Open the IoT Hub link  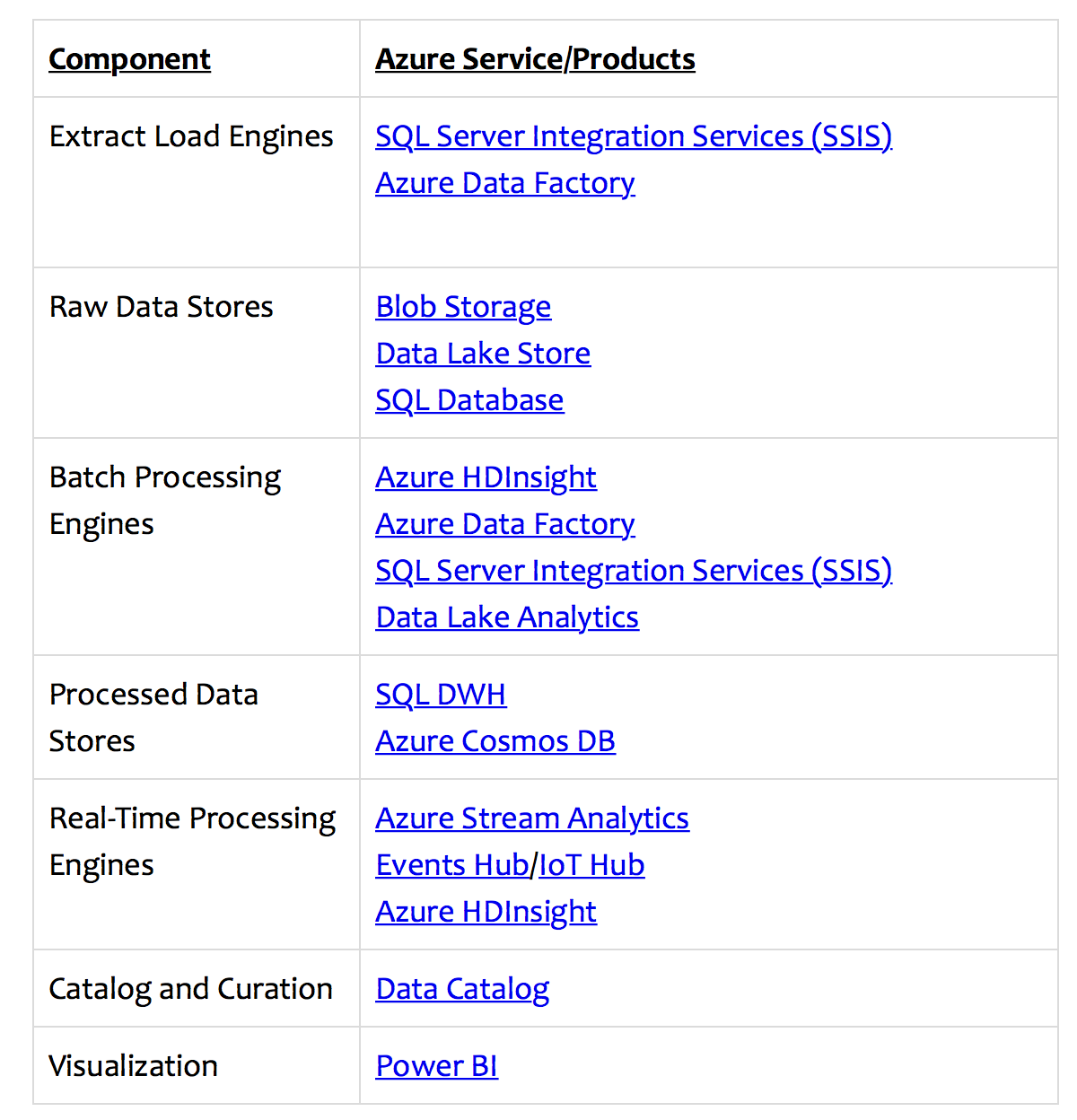[x=591, y=864]
